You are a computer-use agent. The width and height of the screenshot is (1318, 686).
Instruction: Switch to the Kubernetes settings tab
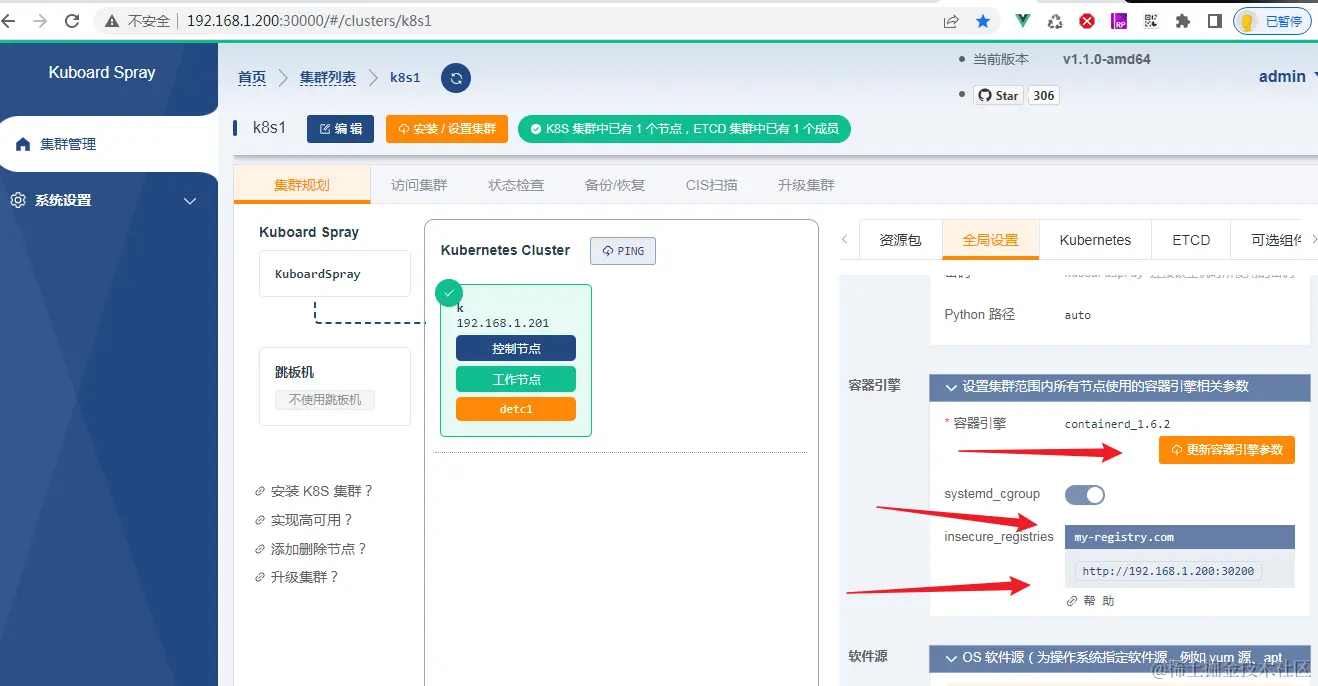point(1095,240)
